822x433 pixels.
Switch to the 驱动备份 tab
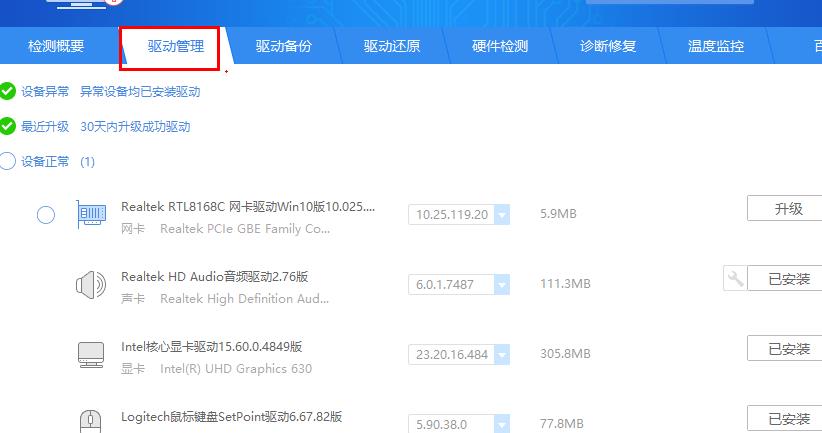point(283,46)
